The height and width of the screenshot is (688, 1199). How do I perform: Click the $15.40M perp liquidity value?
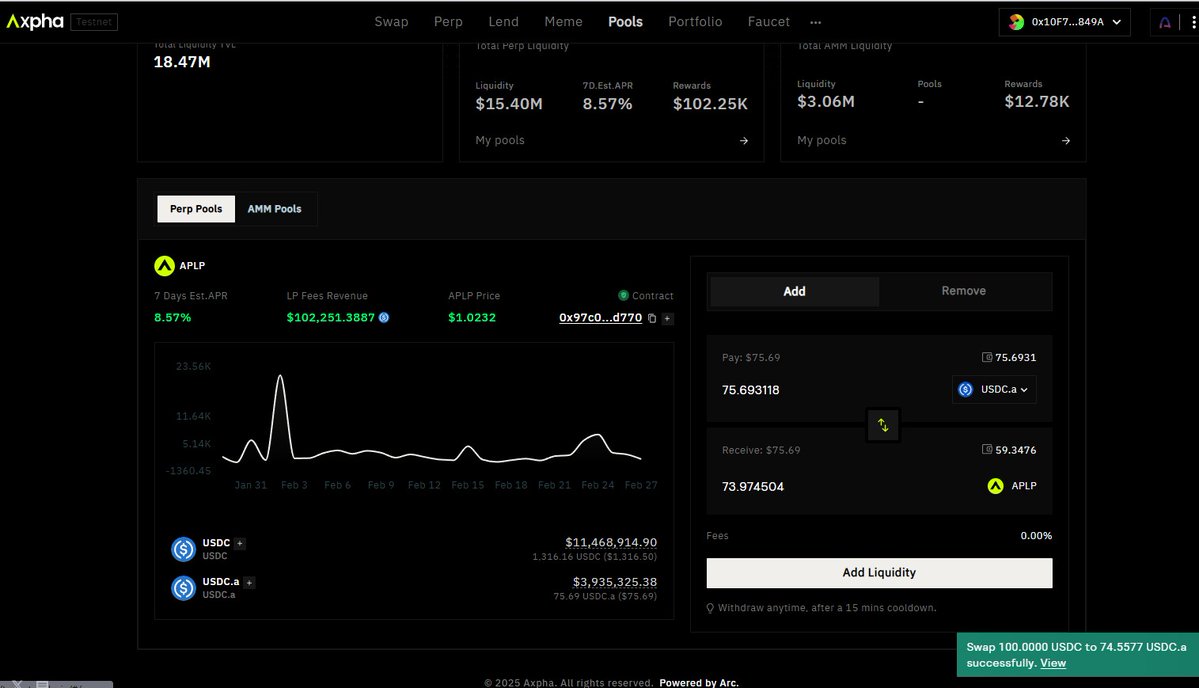click(509, 104)
